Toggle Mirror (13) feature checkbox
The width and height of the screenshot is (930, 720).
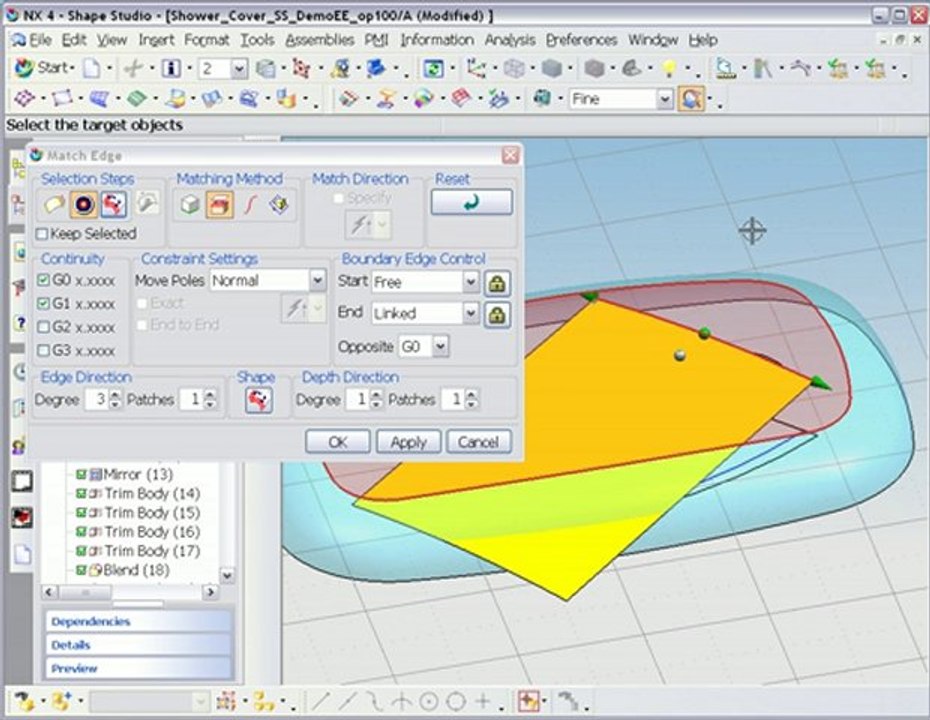(x=81, y=474)
